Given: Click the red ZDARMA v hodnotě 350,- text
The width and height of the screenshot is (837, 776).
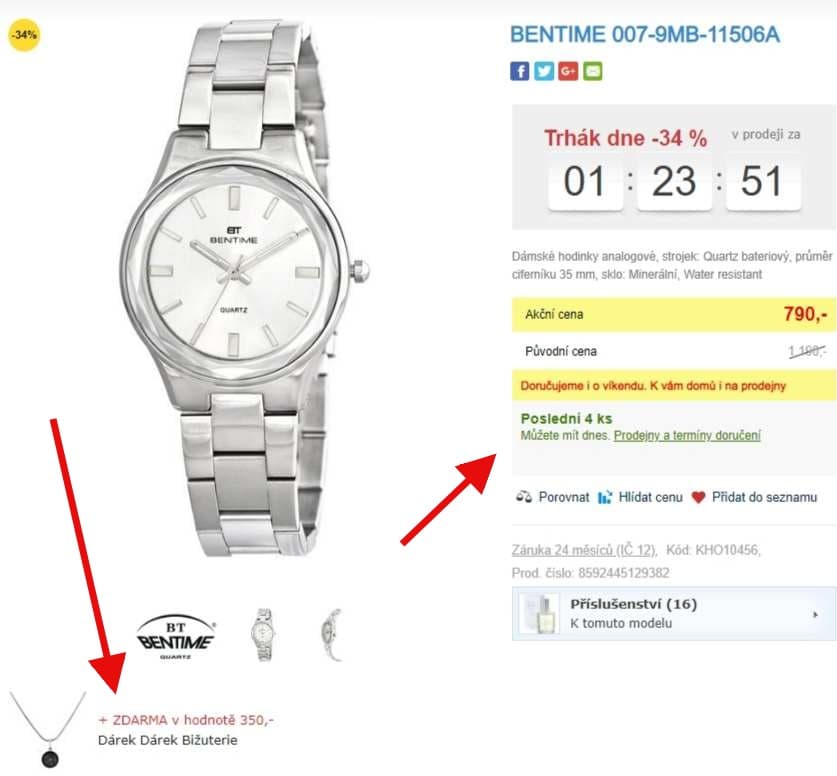Looking at the screenshot, I should pyautogui.click(x=186, y=719).
